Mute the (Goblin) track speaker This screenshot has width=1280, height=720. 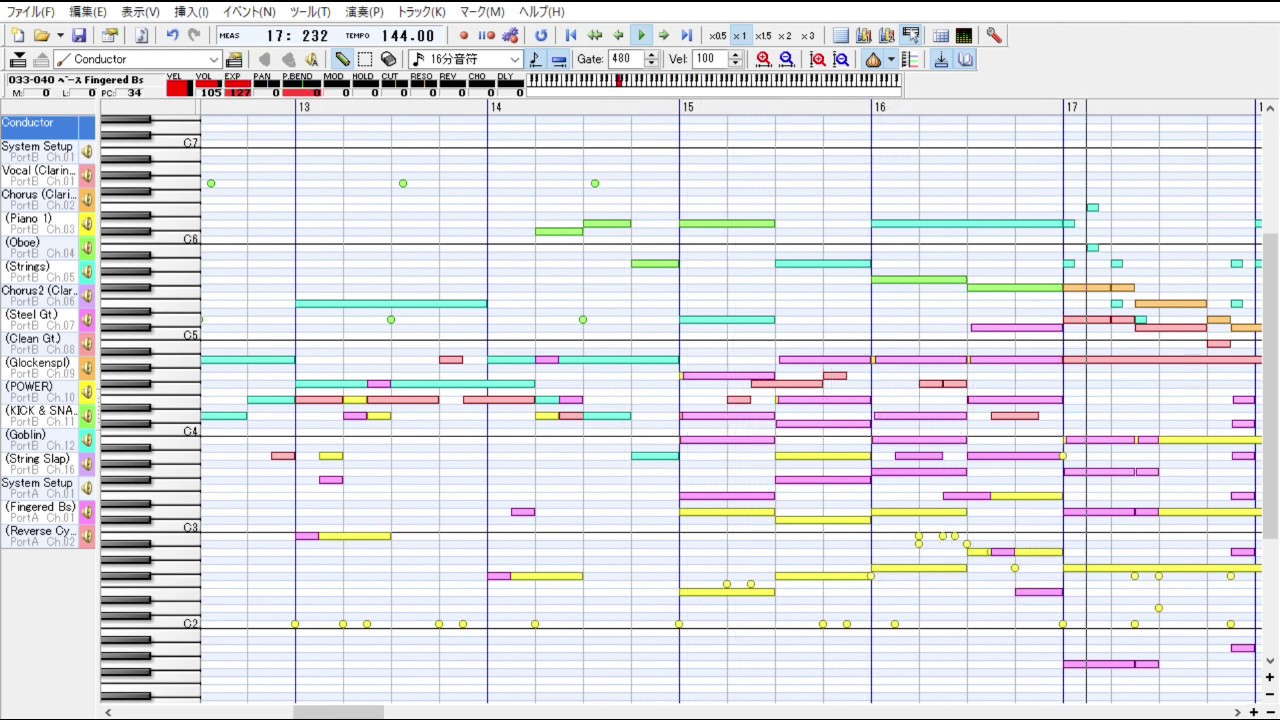point(87,440)
